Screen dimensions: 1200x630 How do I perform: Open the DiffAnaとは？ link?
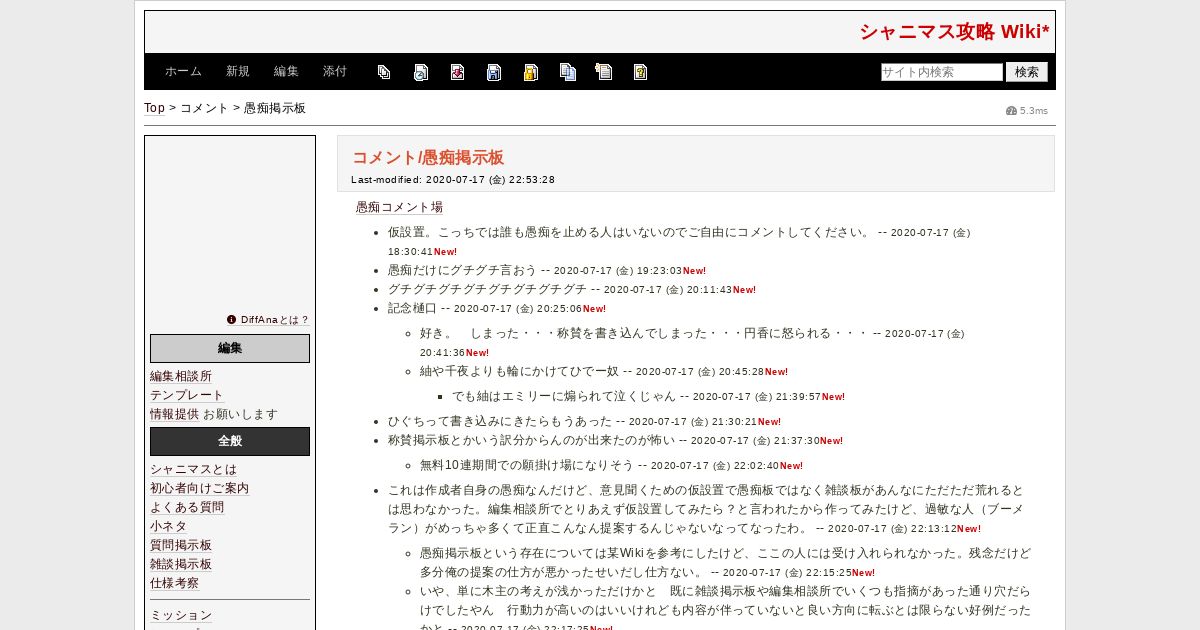pos(274,320)
